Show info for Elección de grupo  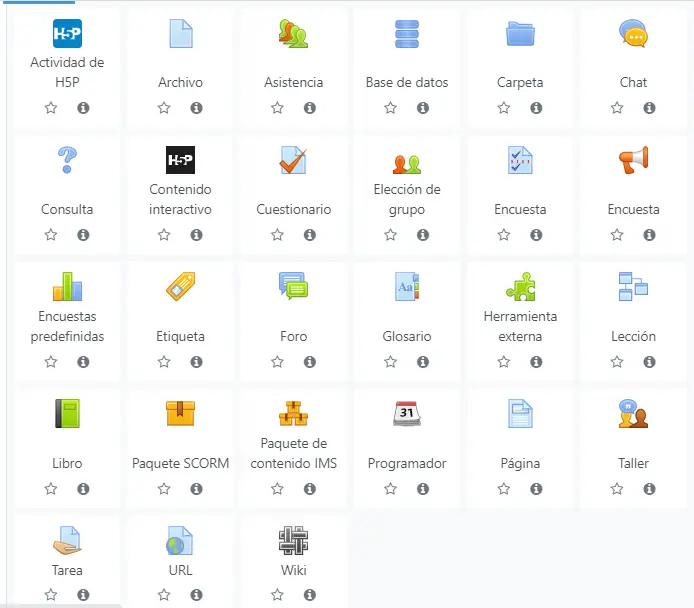[423, 235]
